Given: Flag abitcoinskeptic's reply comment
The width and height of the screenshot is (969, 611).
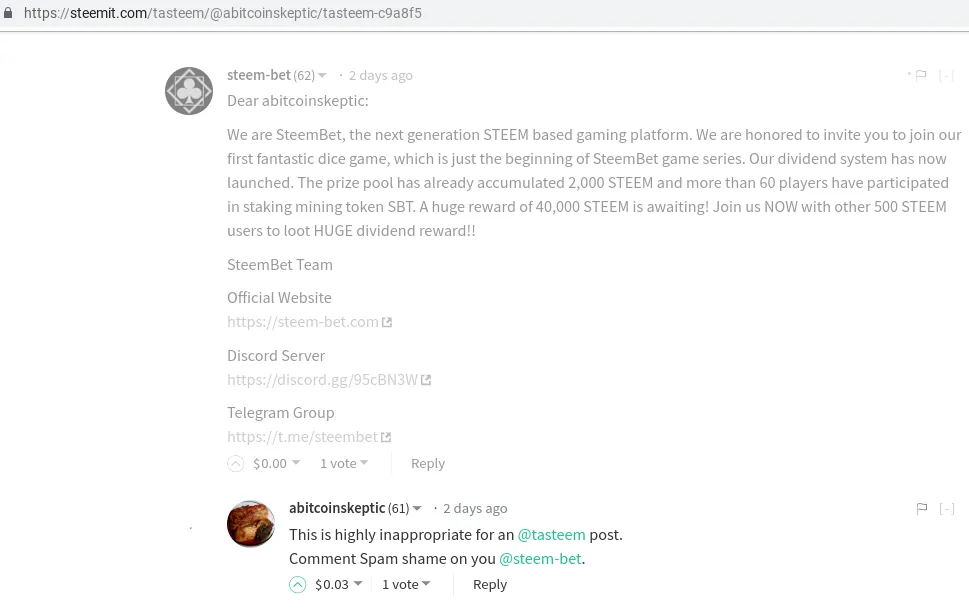Looking at the screenshot, I should 922,509.
